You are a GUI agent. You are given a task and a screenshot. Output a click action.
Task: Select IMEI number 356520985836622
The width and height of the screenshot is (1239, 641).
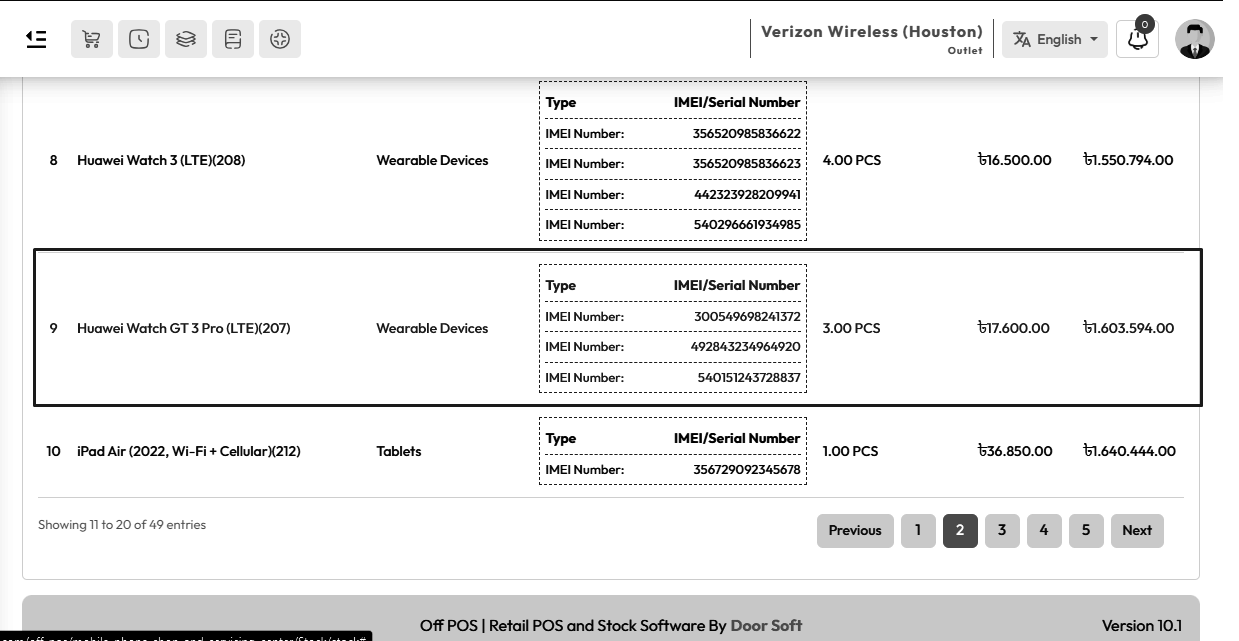click(747, 133)
